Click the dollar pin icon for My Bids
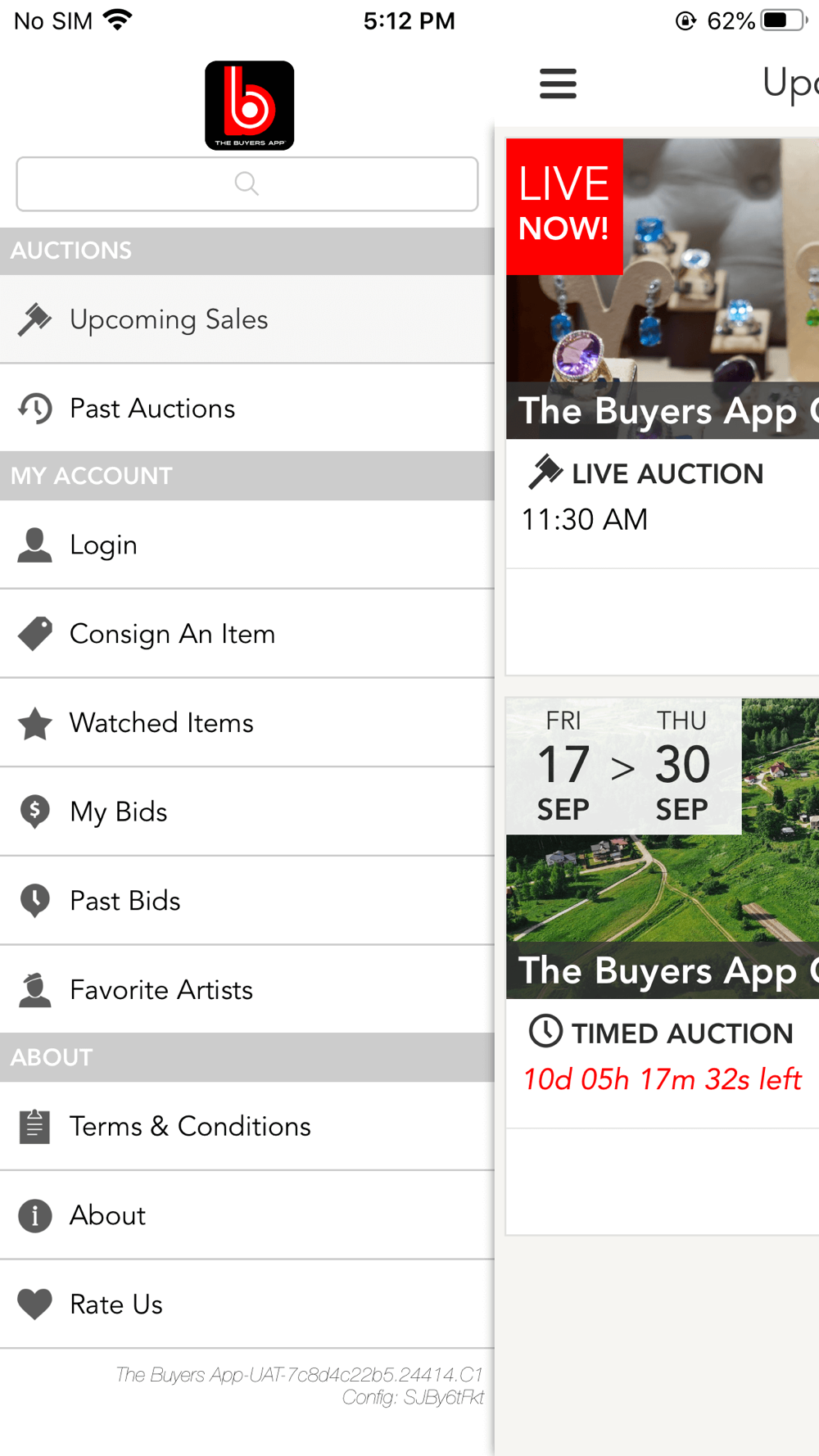This screenshot has height=1456, width=819. tap(34, 812)
